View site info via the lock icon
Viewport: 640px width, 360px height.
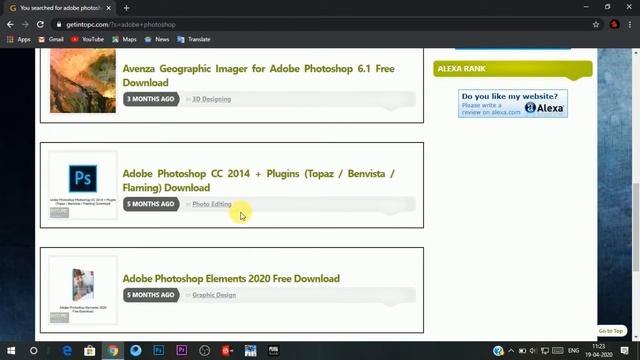(x=59, y=24)
